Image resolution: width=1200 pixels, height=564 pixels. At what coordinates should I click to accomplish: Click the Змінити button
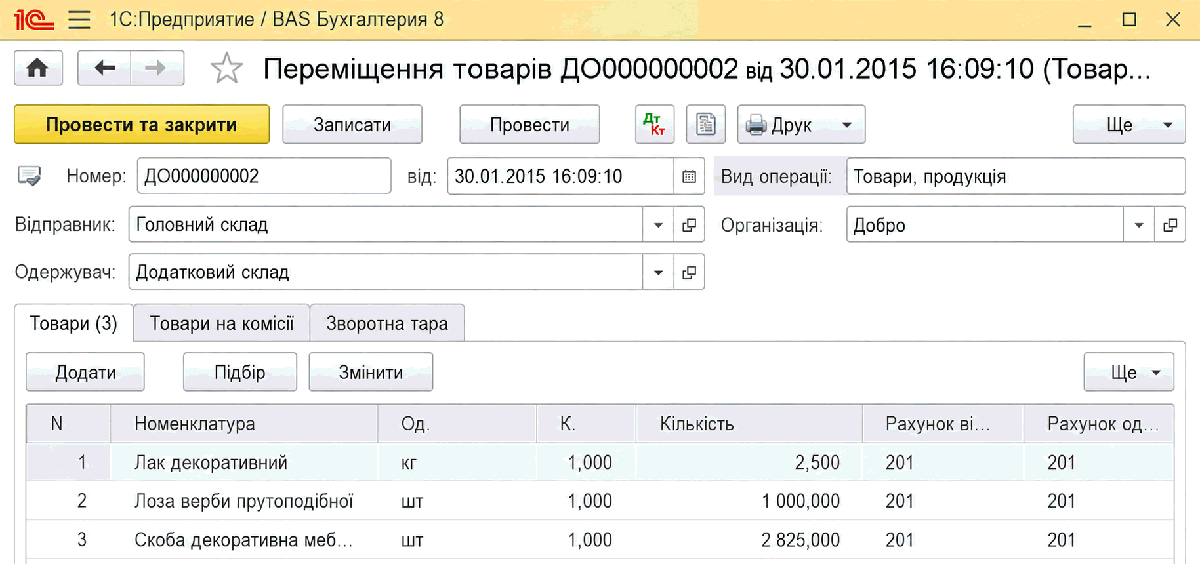(x=371, y=372)
